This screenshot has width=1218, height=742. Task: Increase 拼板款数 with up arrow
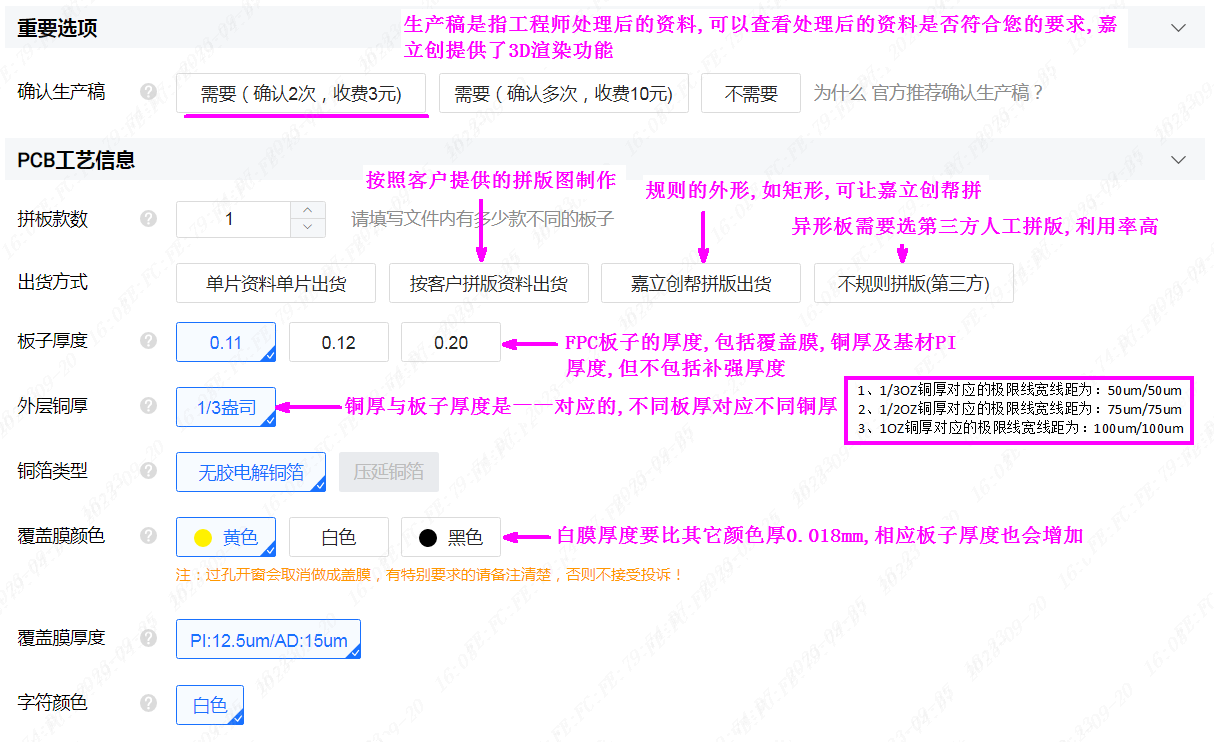click(x=307, y=211)
